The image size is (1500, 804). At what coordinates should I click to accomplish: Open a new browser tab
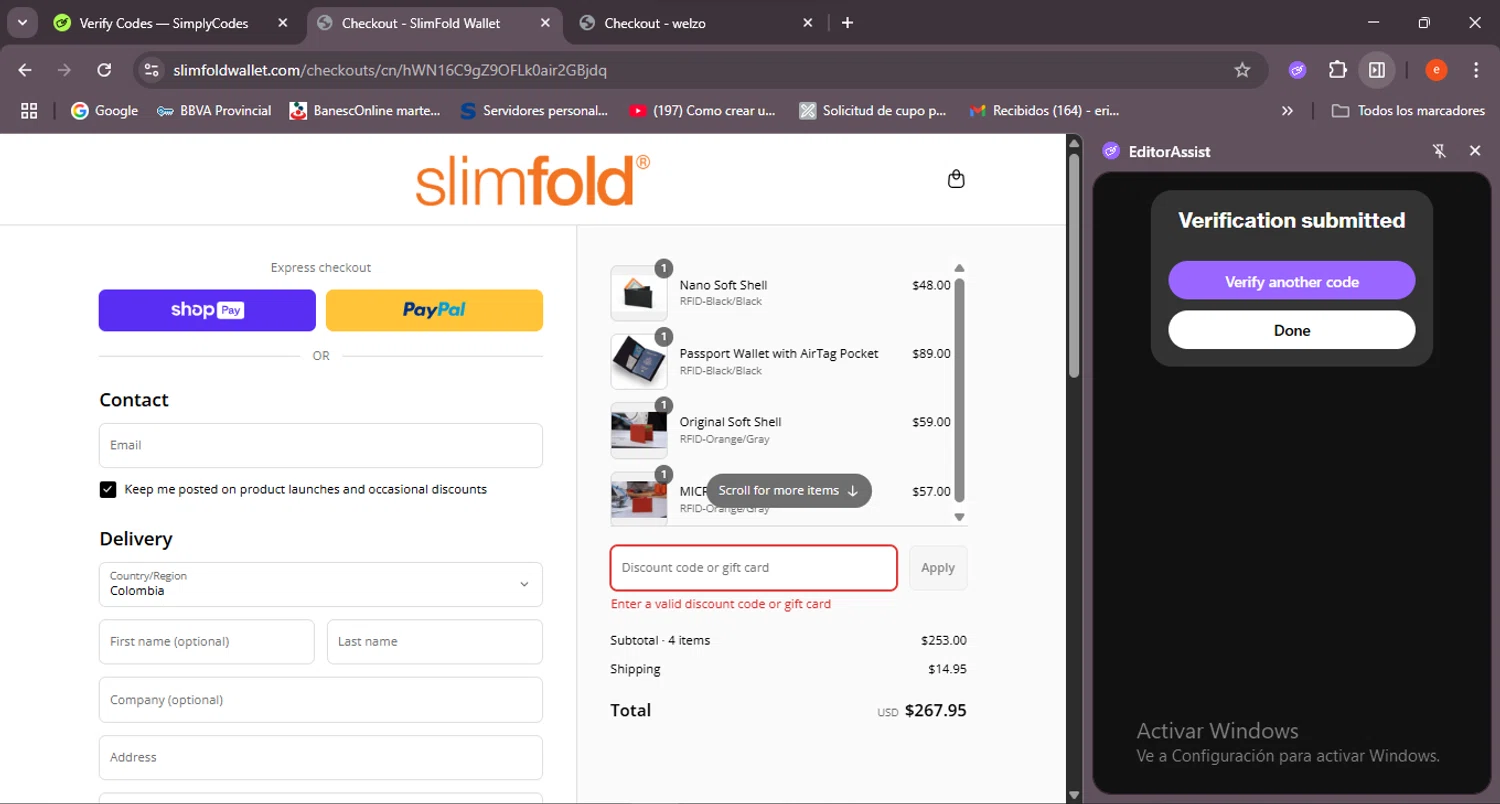pyautogui.click(x=847, y=23)
